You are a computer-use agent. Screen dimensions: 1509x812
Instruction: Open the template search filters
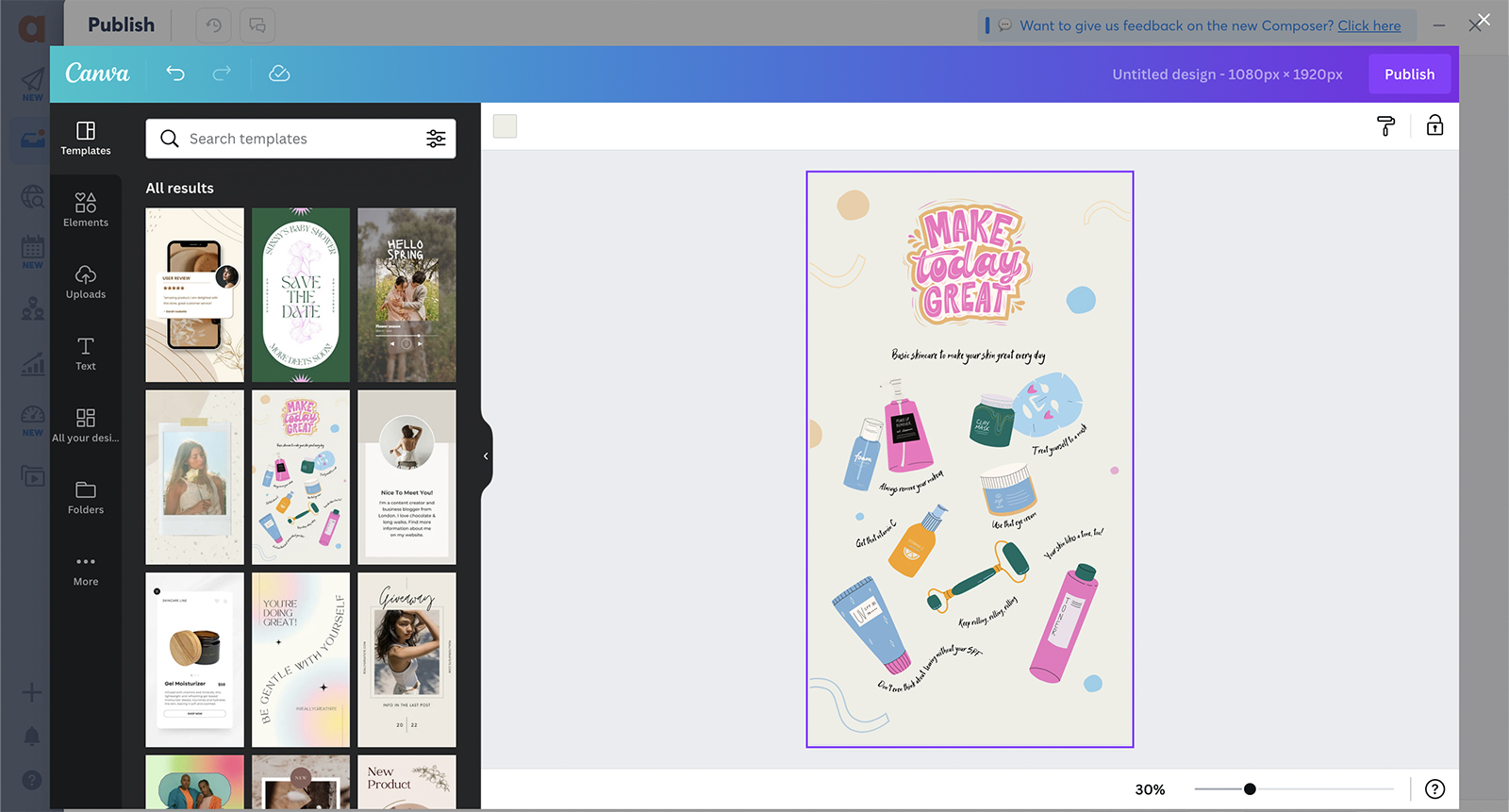pos(436,139)
